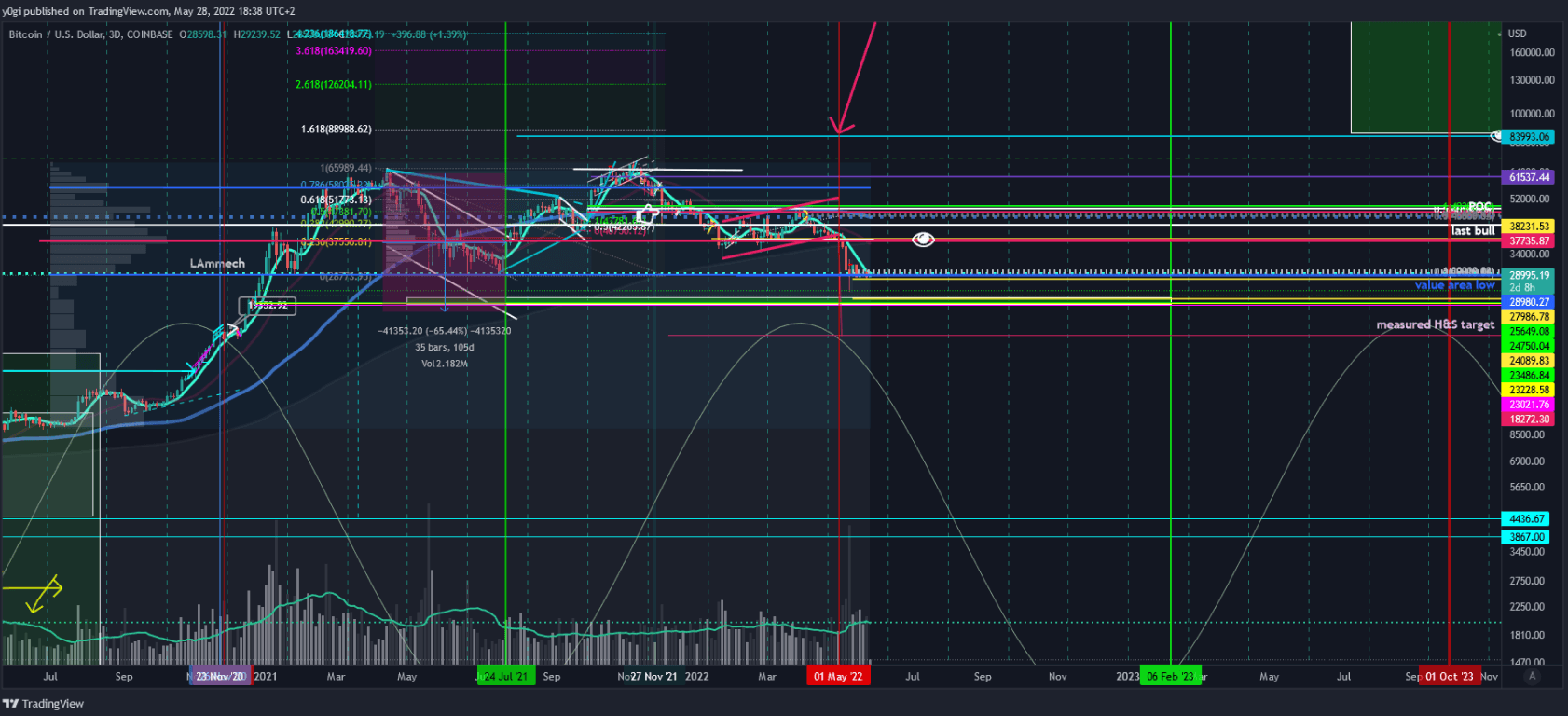Click the 24750.04 price label

click(1529, 346)
